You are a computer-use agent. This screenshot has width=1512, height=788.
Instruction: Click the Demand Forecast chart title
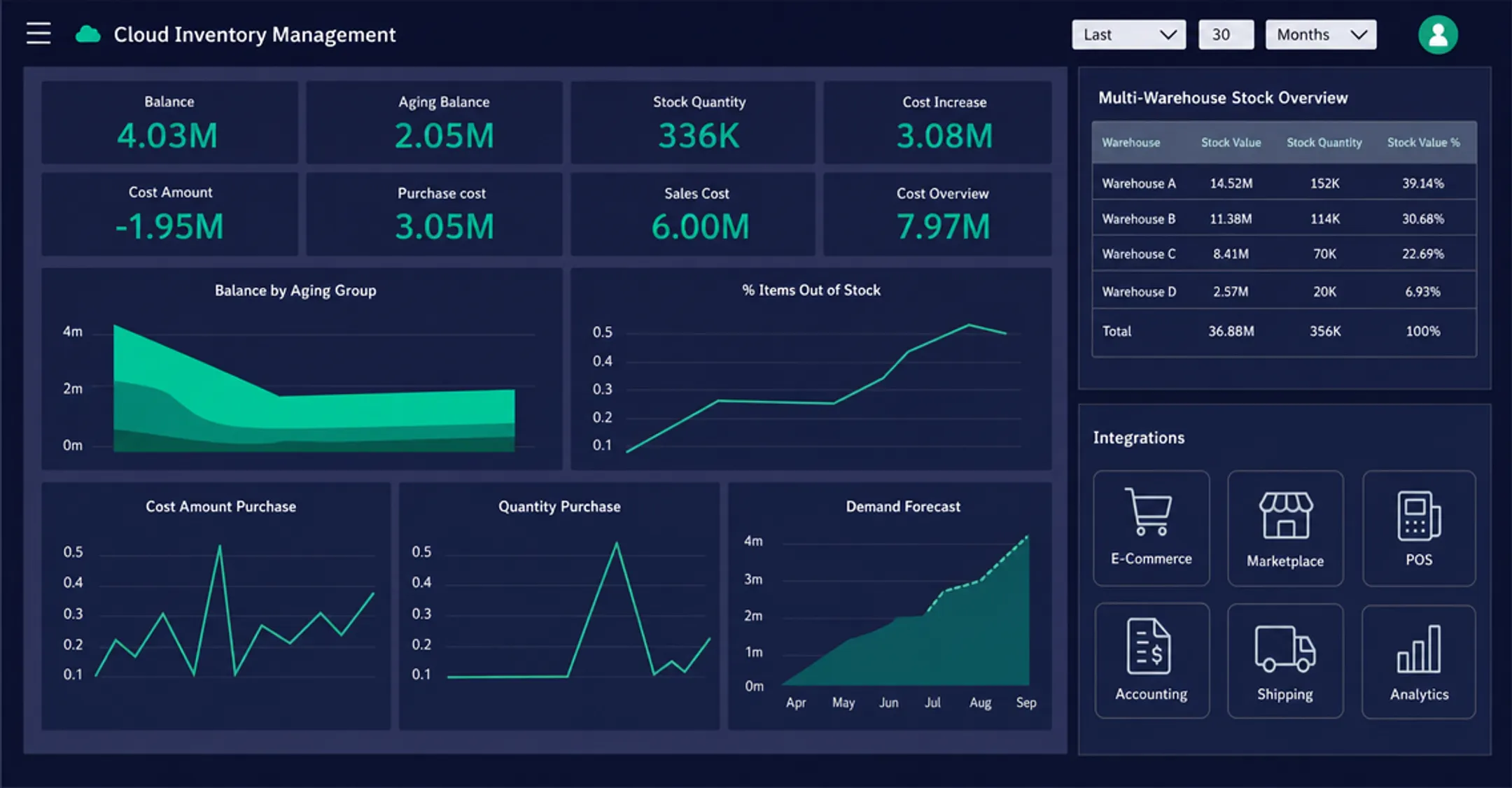(x=903, y=507)
